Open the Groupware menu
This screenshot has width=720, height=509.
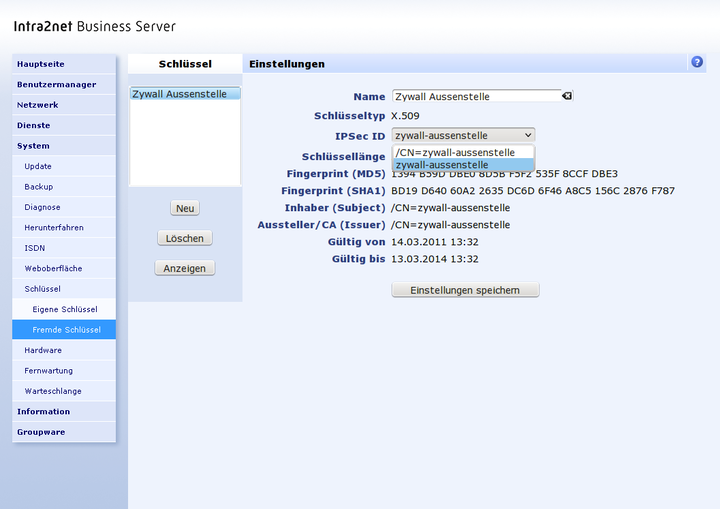(x=64, y=432)
